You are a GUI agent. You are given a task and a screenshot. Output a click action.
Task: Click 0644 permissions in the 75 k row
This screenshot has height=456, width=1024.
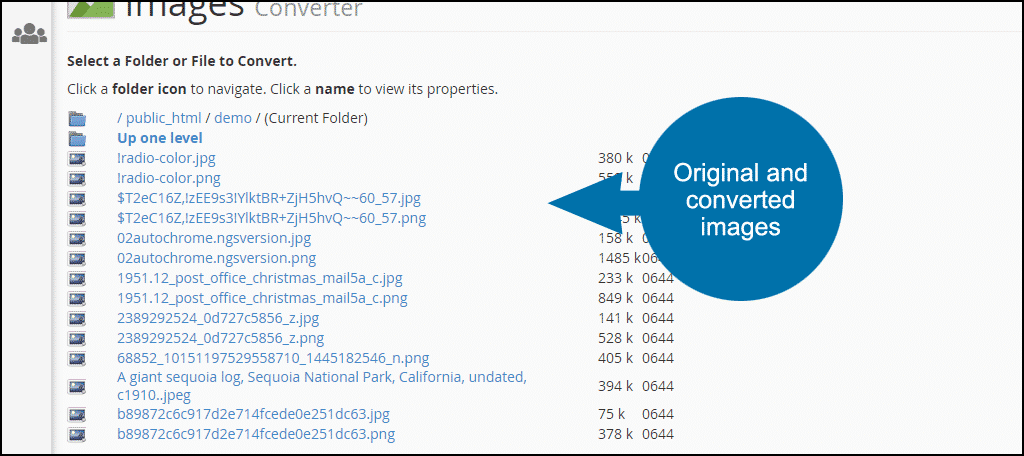coord(658,414)
